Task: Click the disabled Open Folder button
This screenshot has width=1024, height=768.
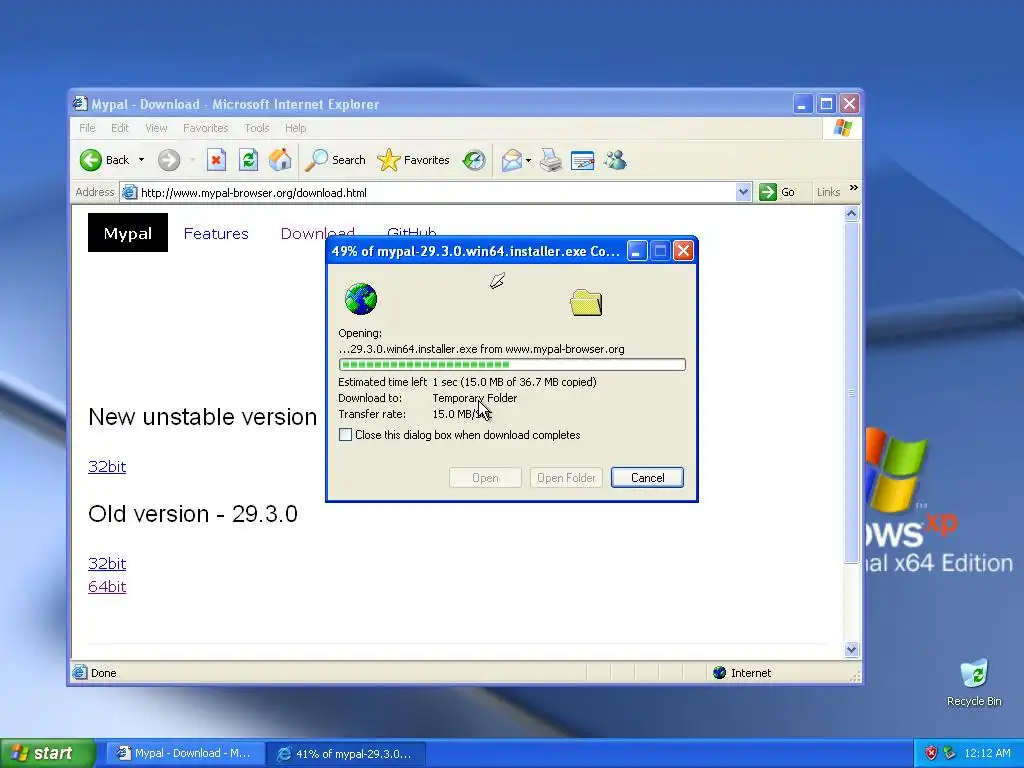Action: point(566,477)
